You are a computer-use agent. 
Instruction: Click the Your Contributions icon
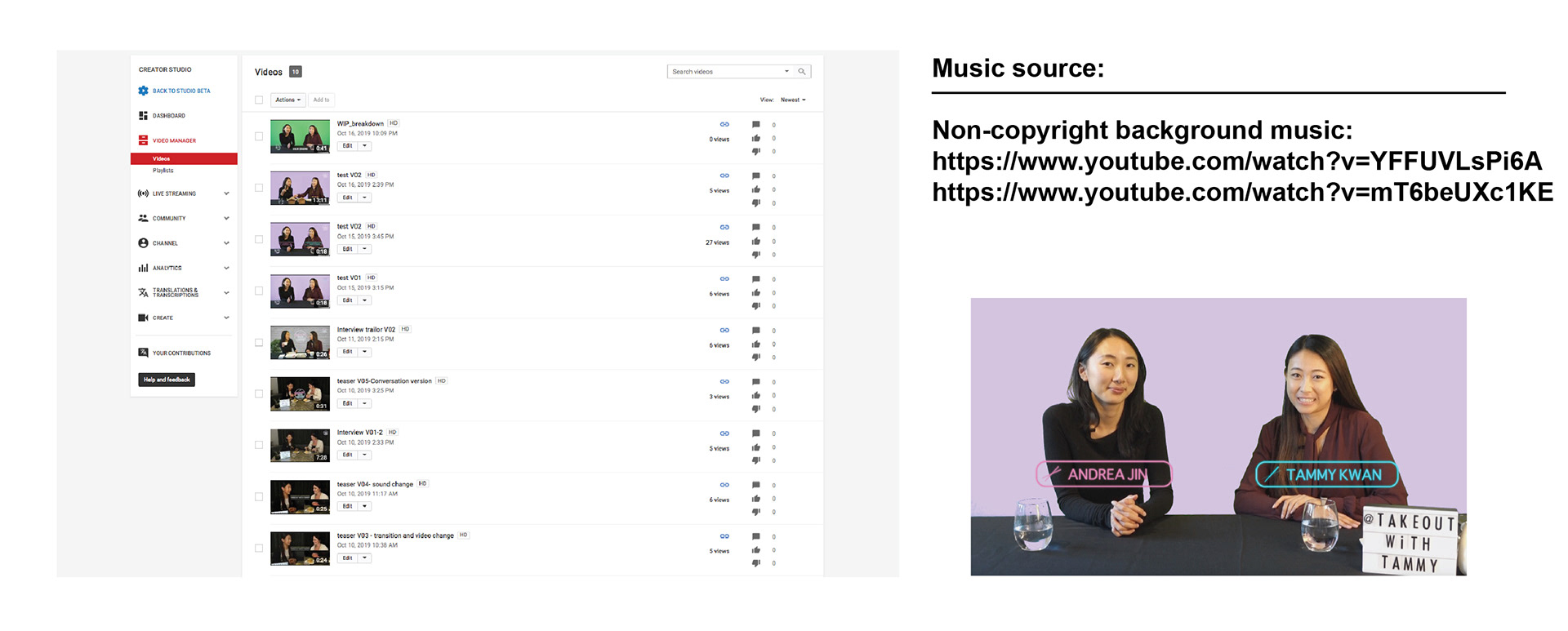pyautogui.click(x=143, y=353)
